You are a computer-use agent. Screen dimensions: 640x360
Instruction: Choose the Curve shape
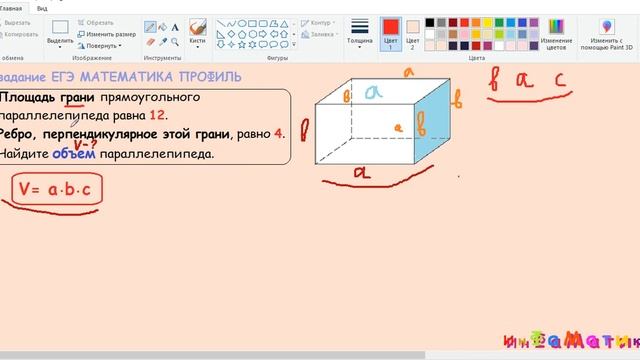pos(231,24)
